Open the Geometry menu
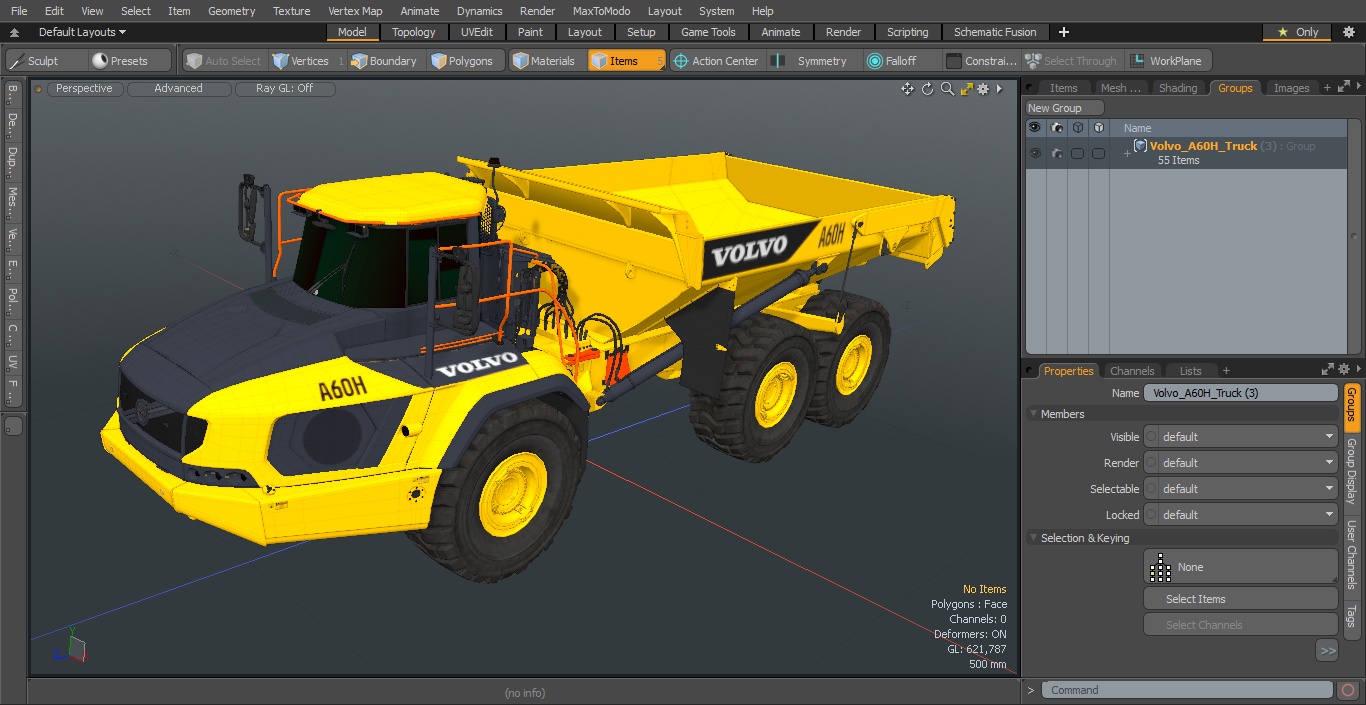 pyautogui.click(x=231, y=11)
